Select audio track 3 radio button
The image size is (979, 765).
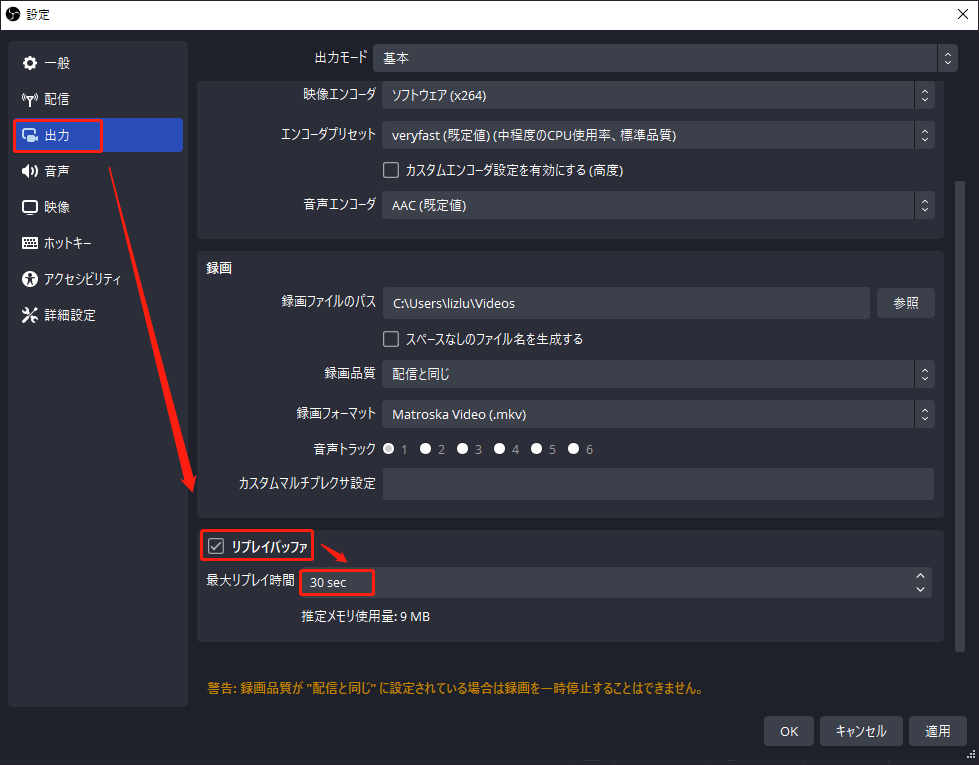click(463, 449)
